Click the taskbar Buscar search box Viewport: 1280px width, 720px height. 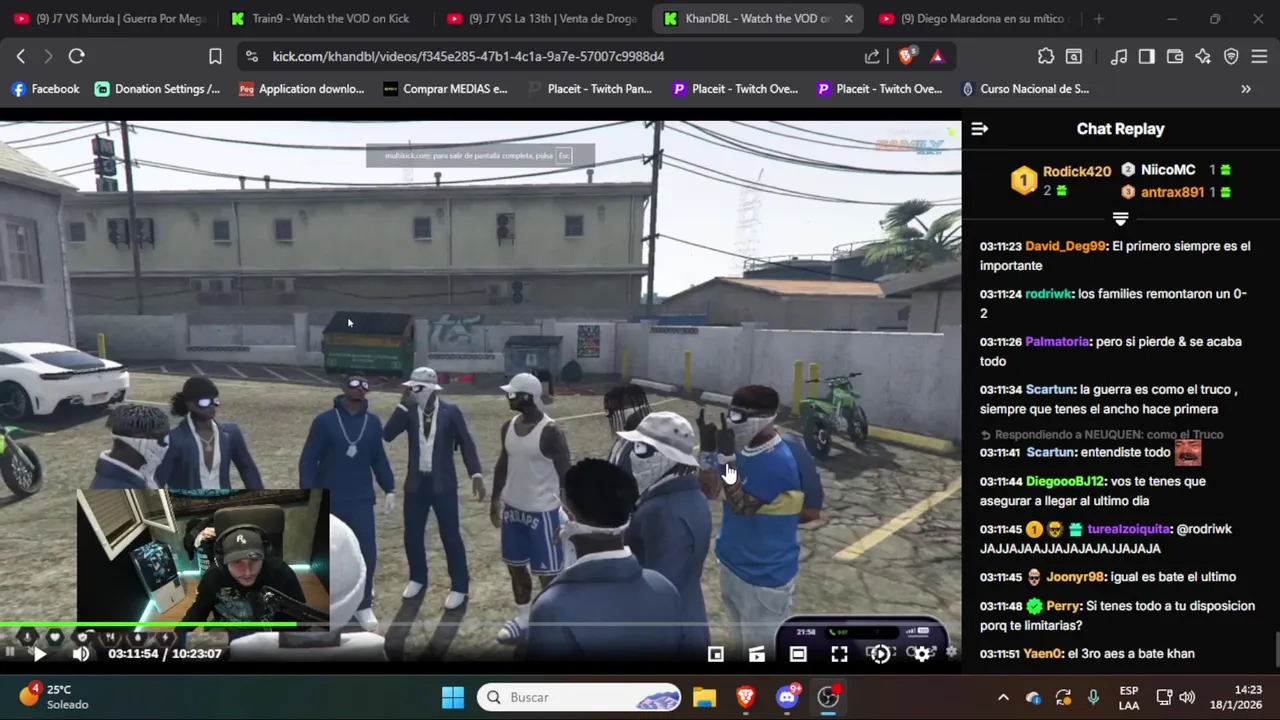(580, 697)
